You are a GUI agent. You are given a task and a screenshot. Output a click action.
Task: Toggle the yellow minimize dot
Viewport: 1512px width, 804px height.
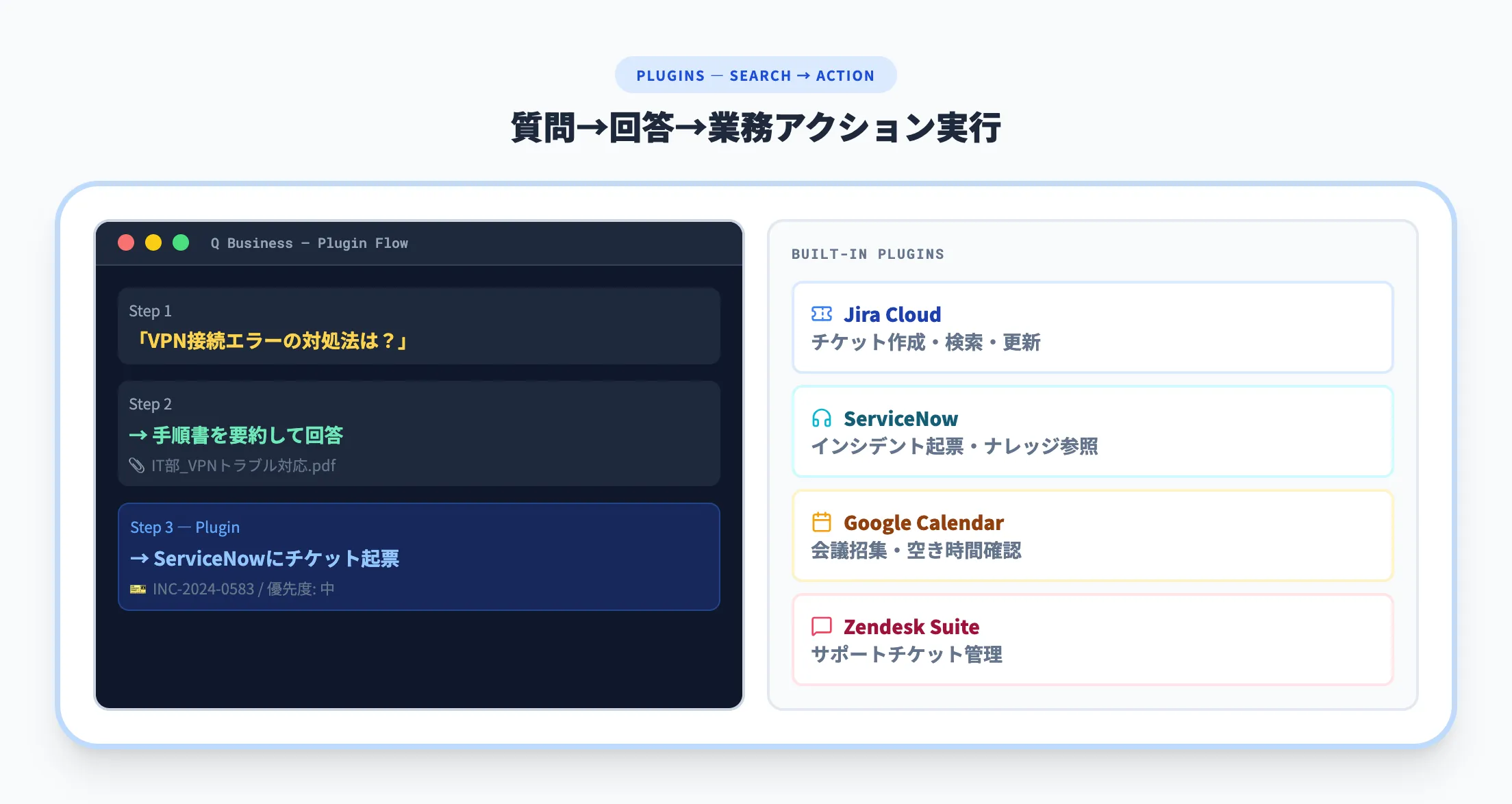tap(153, 242)
